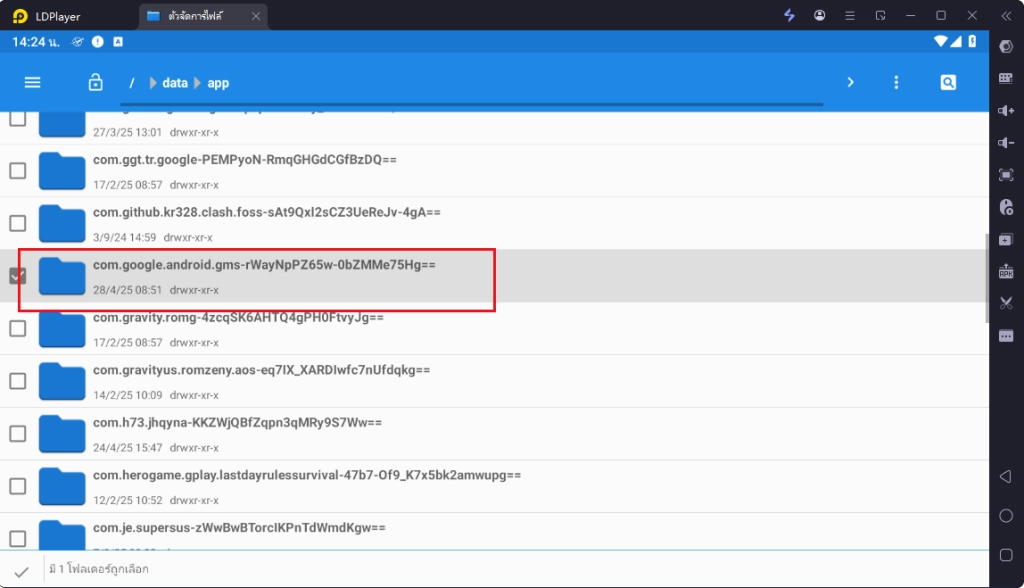
Task: Uncheck the com.google.android.gms folder checkbox
Action: point(18,276)
